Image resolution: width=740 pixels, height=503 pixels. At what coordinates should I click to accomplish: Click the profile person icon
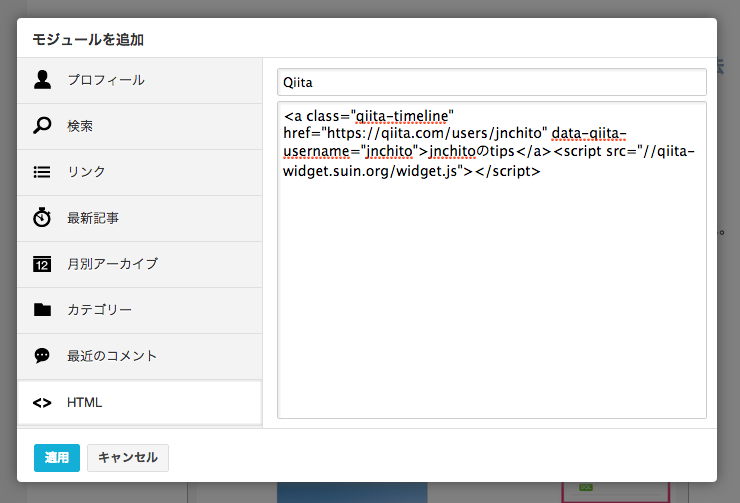[42, 80]
